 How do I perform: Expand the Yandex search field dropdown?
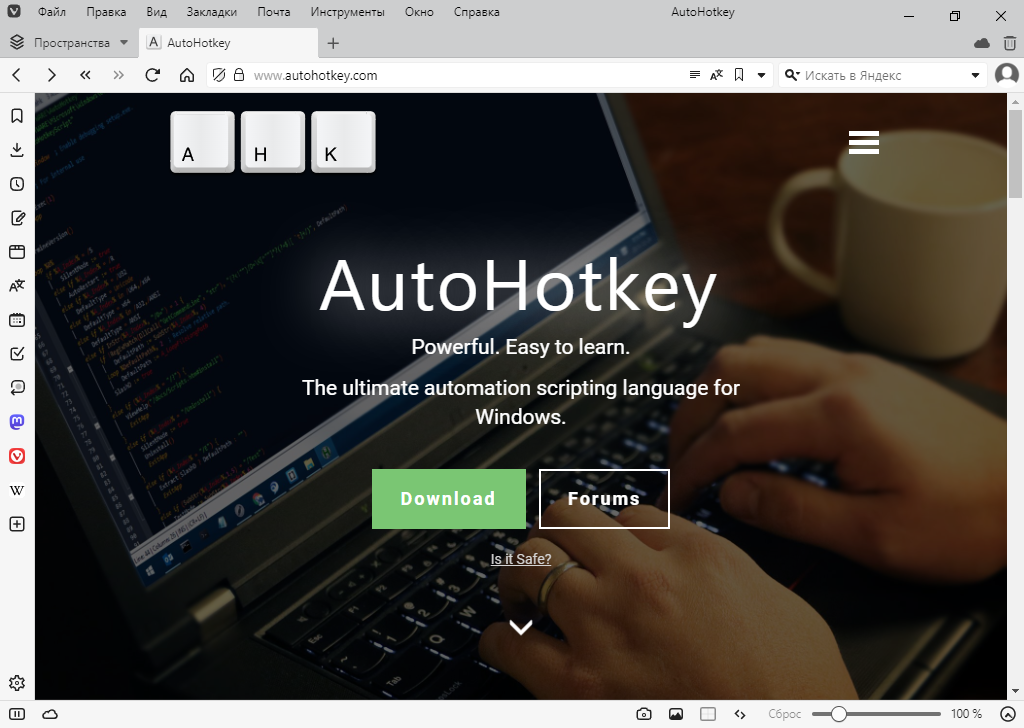(x=976, y=75)
